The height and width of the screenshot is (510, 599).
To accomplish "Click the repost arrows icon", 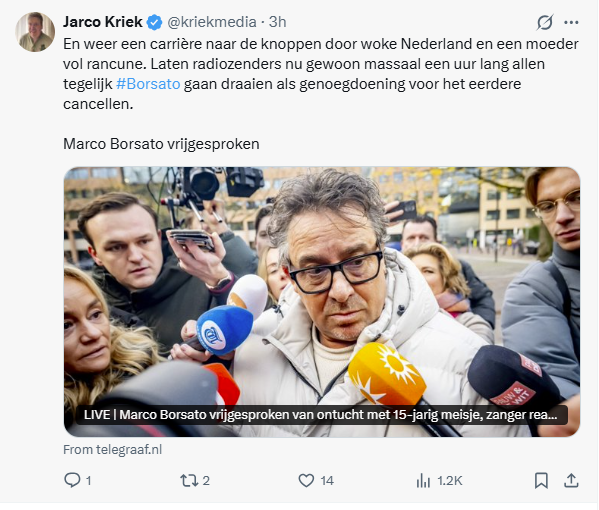I will [x=188, y=480].
